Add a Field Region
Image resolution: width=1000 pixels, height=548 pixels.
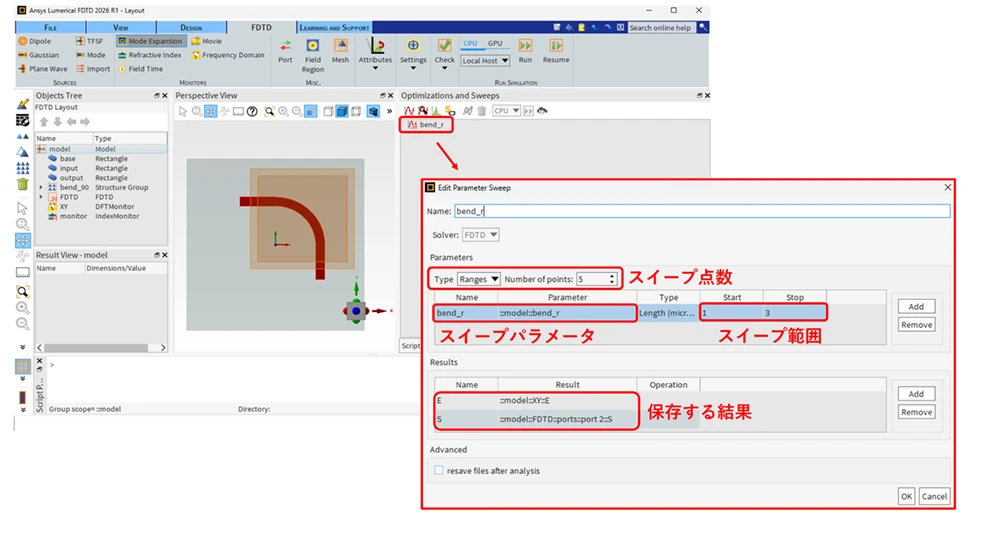(312, 56)
